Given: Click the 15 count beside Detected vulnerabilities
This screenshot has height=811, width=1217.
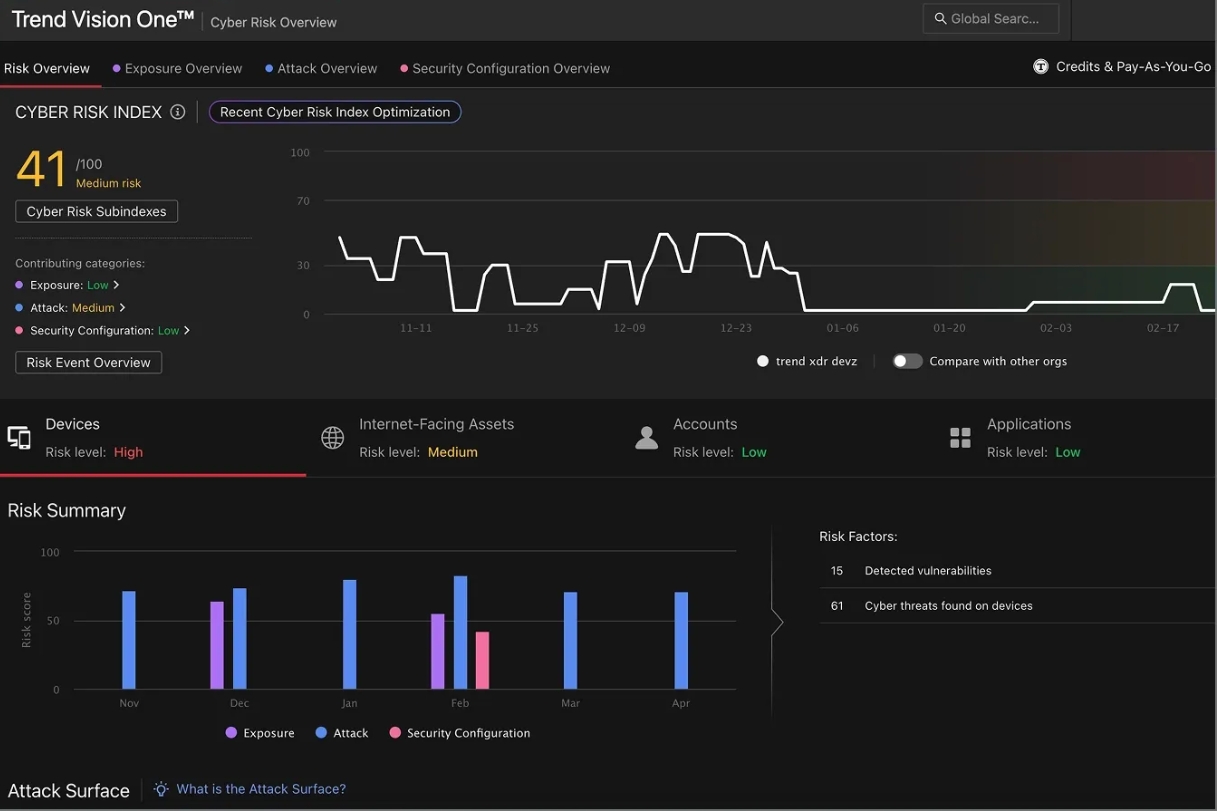Looking at the screenshot, I should [837, 571].
